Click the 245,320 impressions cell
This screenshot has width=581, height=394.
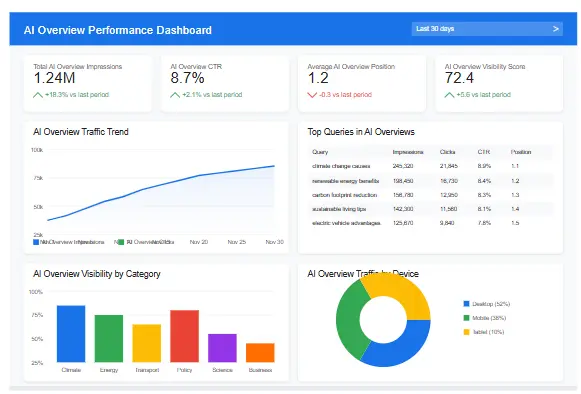(403, 166)
